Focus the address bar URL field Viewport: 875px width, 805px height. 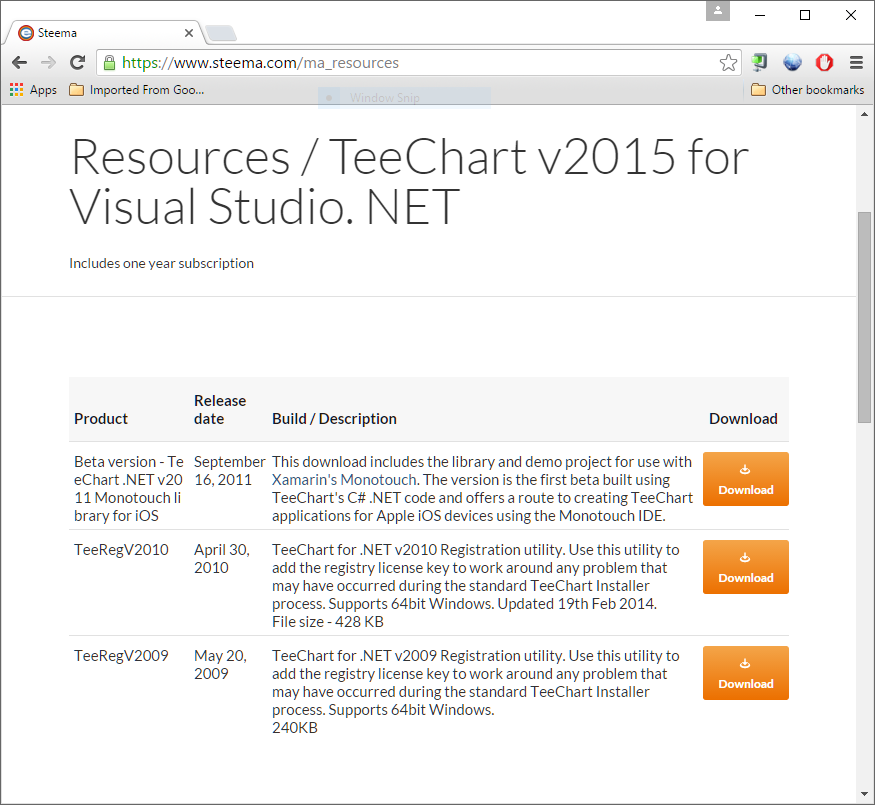click(419, 62)
